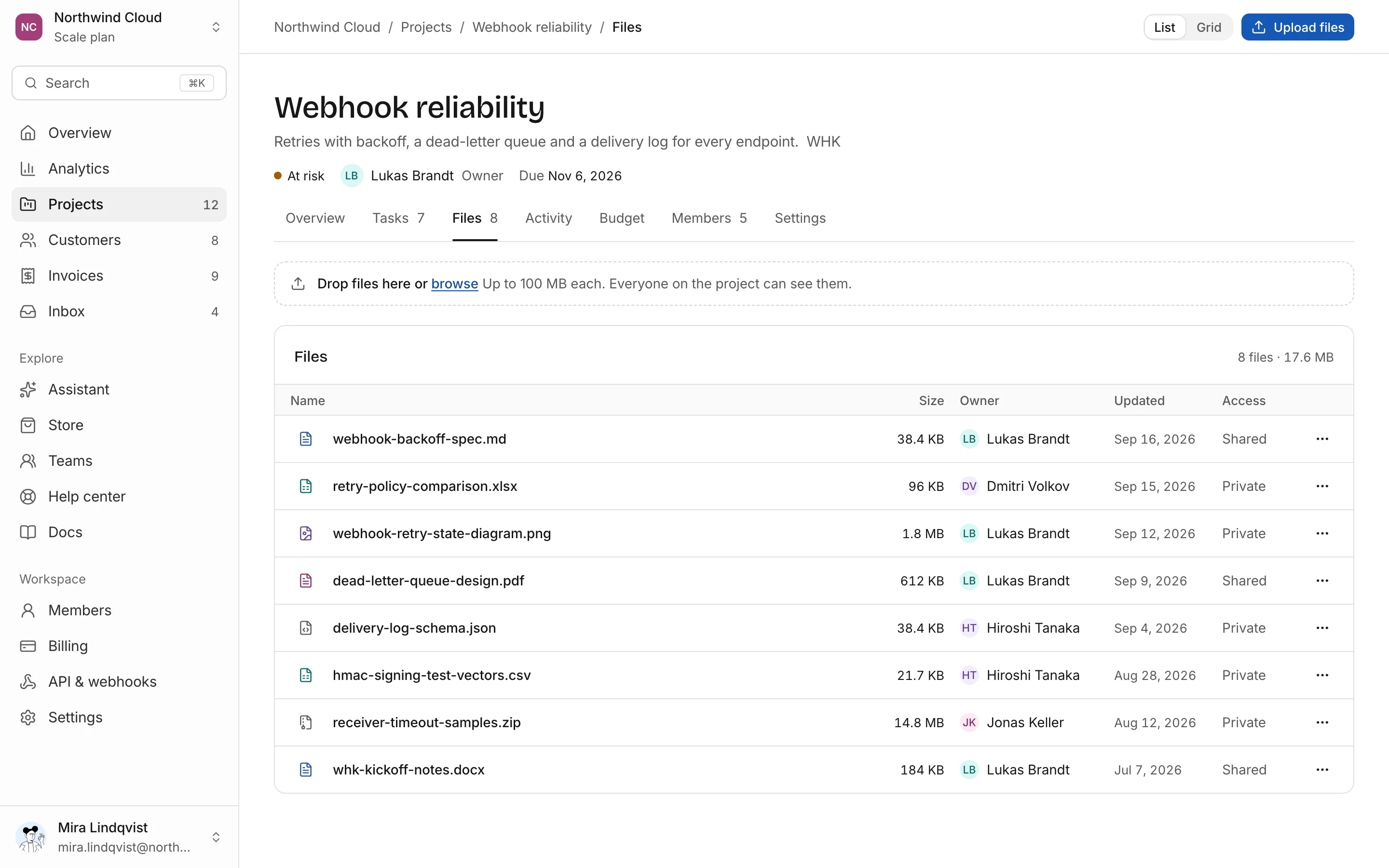The height and width of the screenshot is (868, 1389).
Task: Open the Help center
Action: pos(119,497)
